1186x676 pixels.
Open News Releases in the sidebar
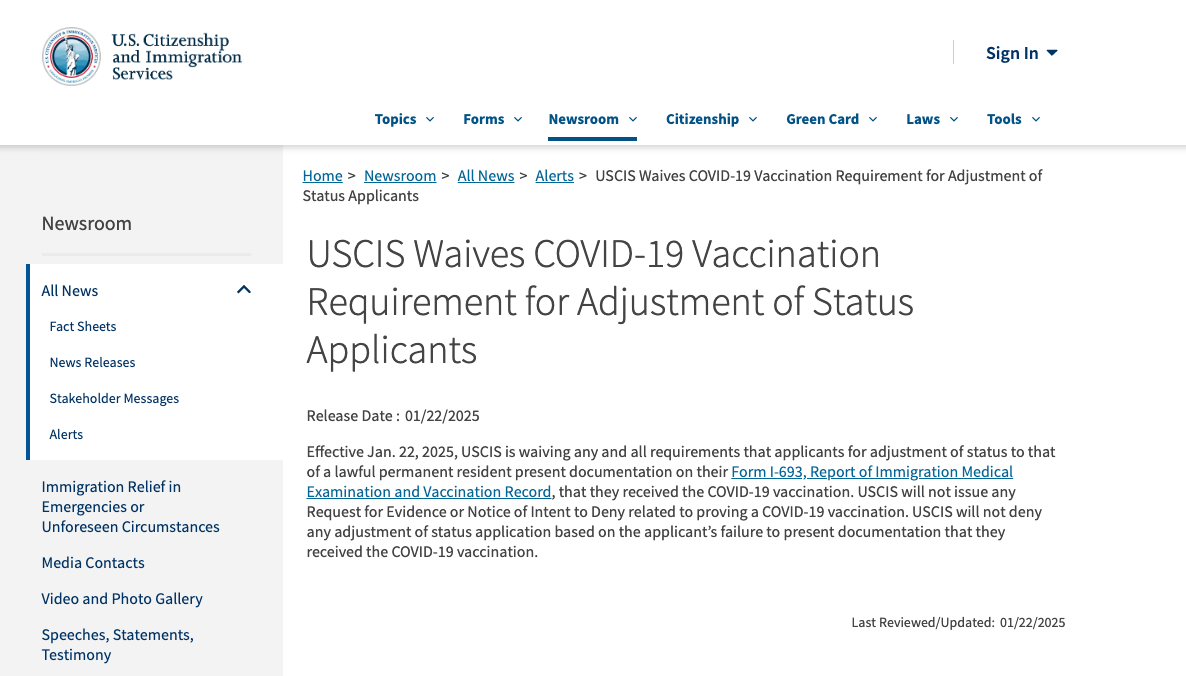coord(92,363)
